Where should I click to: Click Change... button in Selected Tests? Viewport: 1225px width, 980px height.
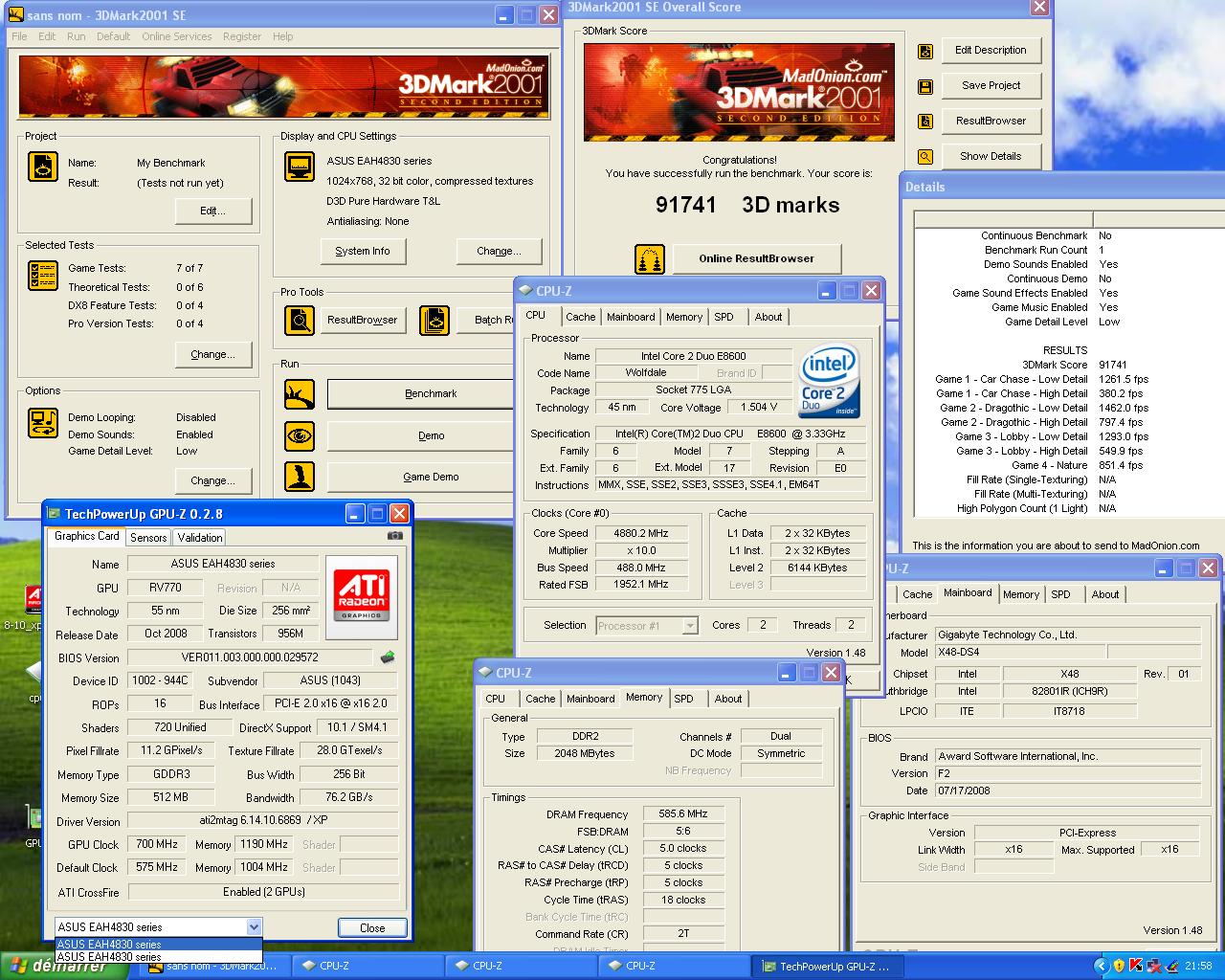click(x=212, y=354)
